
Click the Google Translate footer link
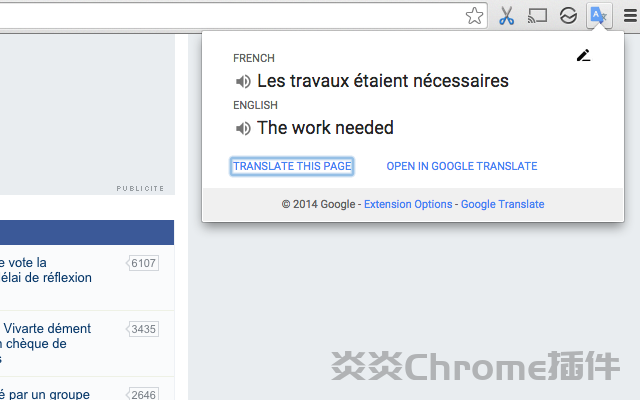[502, 204]
